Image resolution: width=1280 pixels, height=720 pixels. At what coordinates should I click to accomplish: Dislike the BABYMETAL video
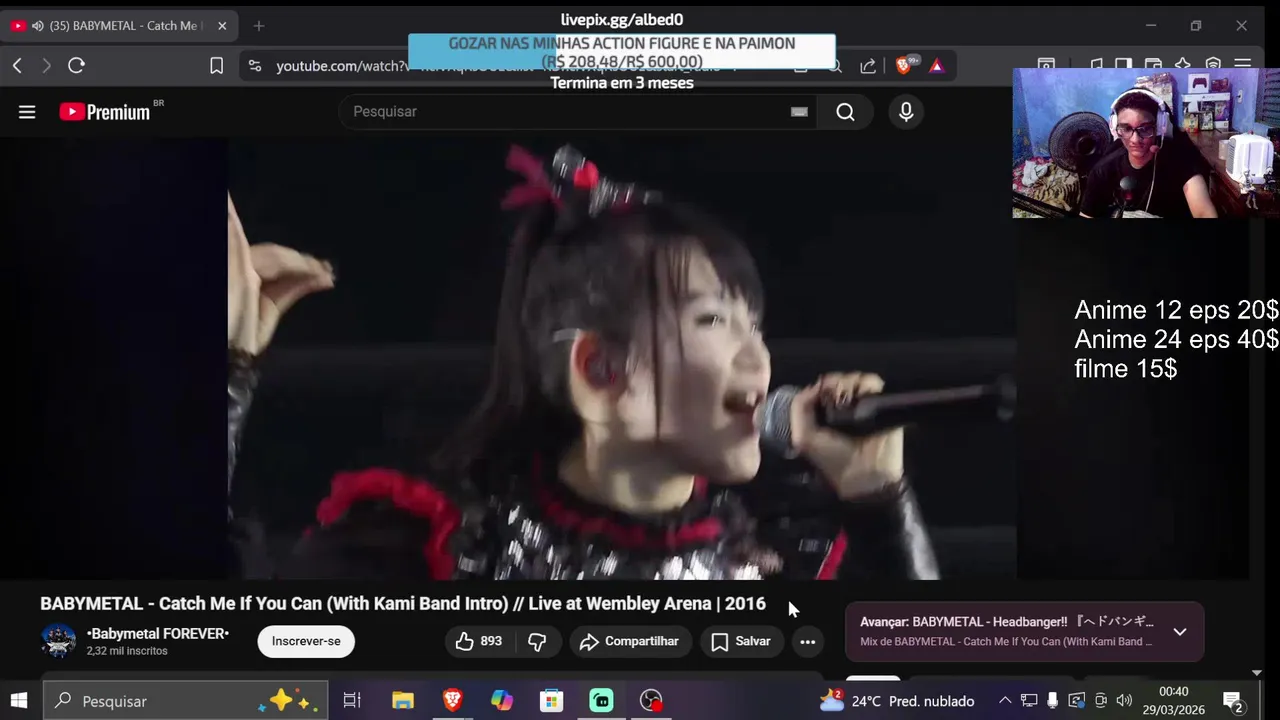point(537,642)
